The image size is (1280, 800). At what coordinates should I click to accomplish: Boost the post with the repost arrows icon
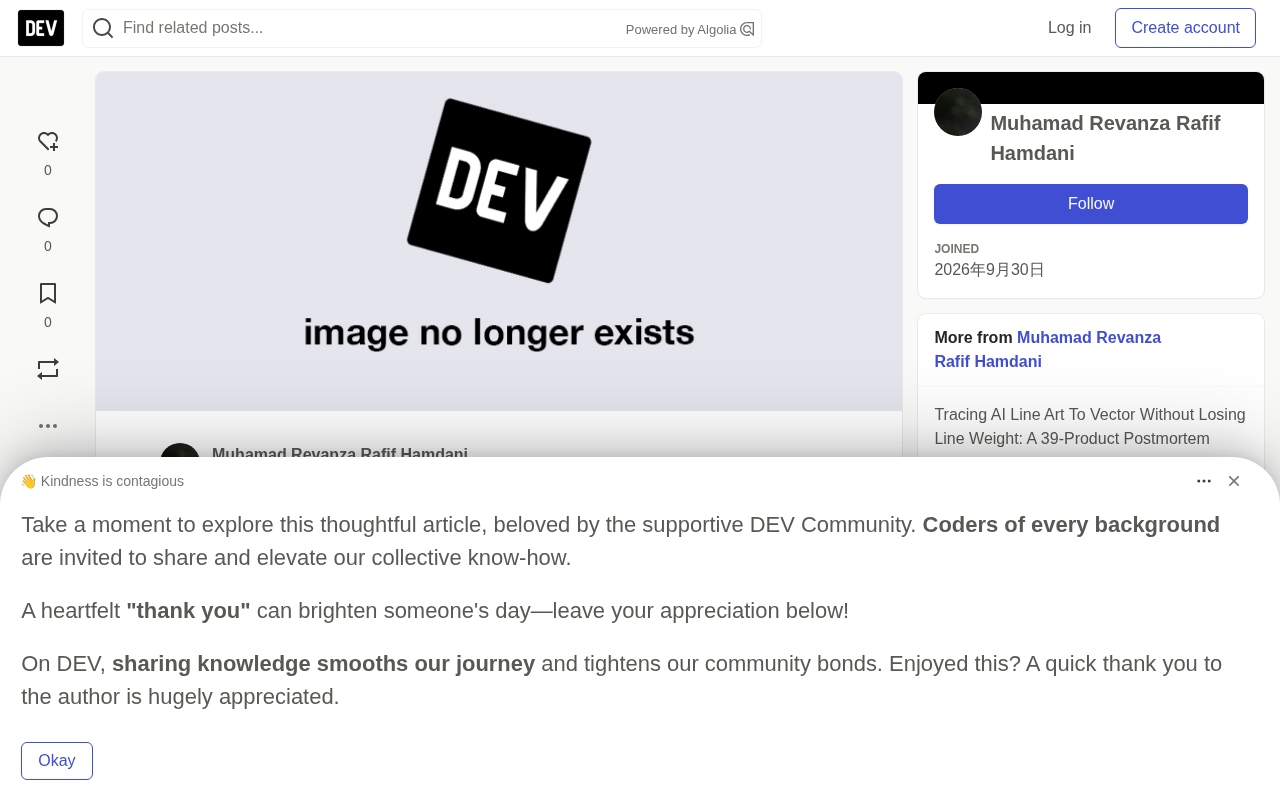pos(48,369)
